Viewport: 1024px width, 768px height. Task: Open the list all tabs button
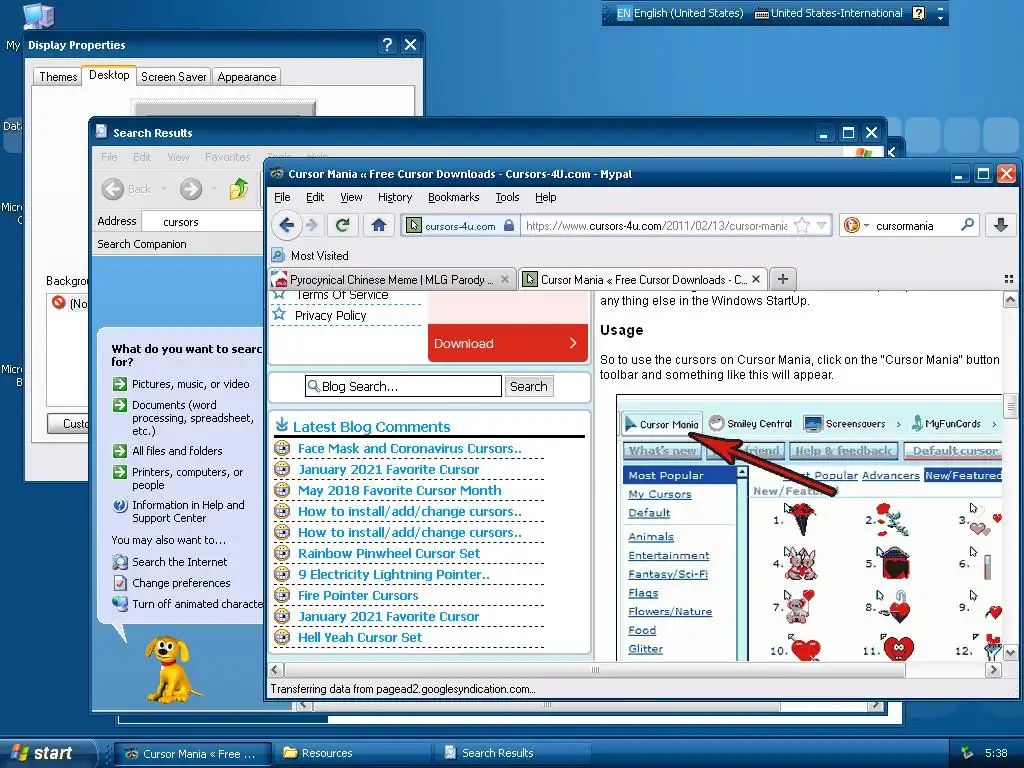pos(1008,280)
